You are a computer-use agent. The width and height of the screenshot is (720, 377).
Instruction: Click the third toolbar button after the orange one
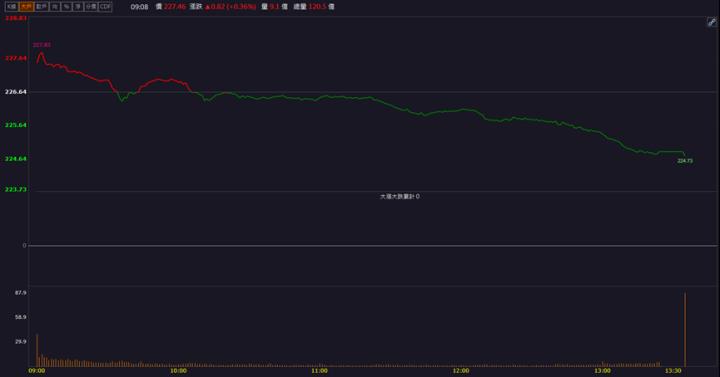pyautogui.click(x=67, y=6)
